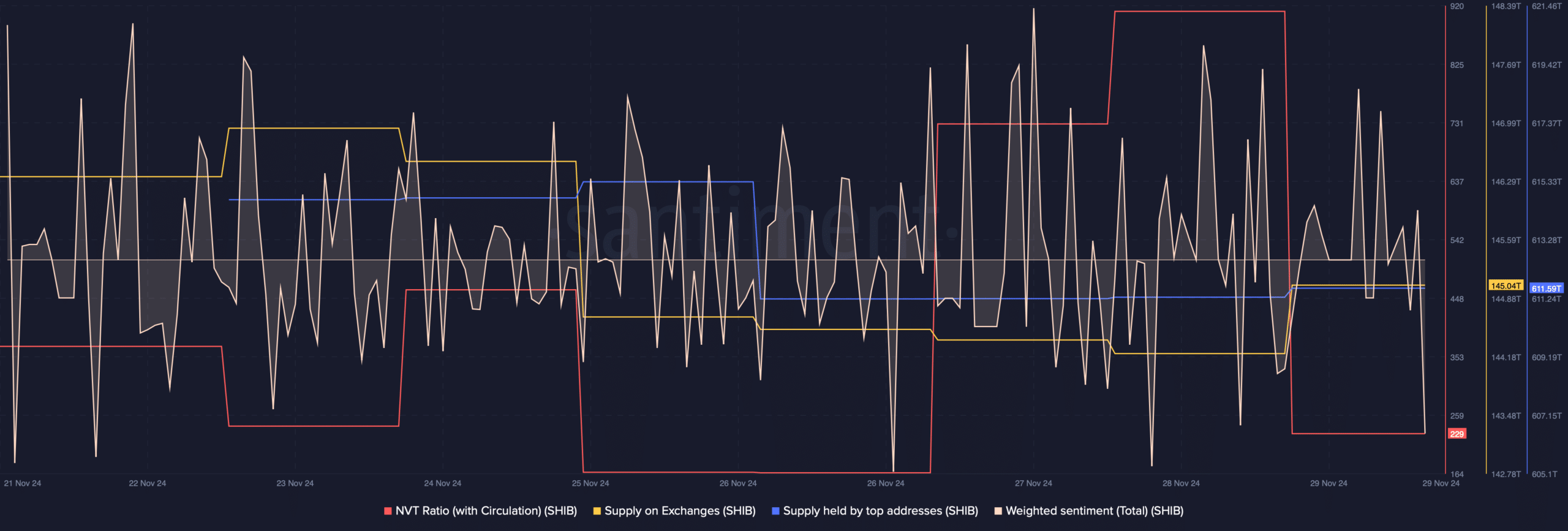Screen dimensions: 1568x531
Task: Select the 22 Nov 24 date label
Action: click(147, 483)
